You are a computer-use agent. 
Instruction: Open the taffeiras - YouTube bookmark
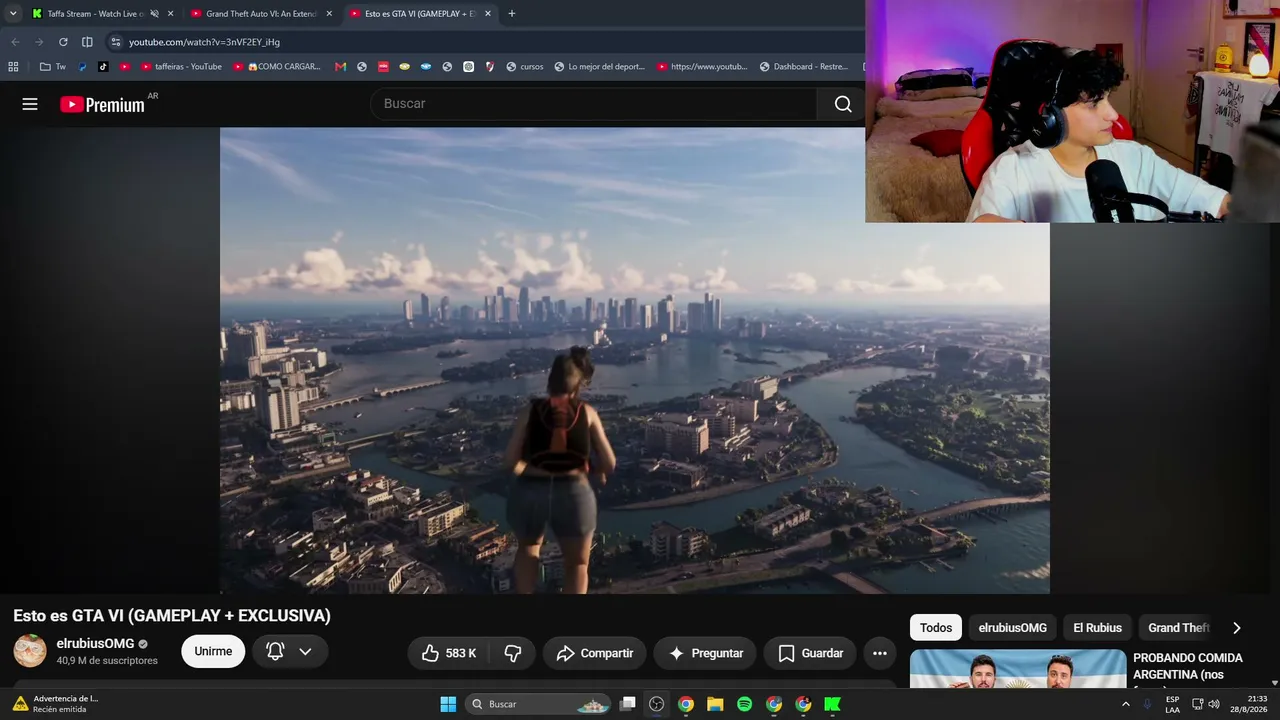point(181,67)
